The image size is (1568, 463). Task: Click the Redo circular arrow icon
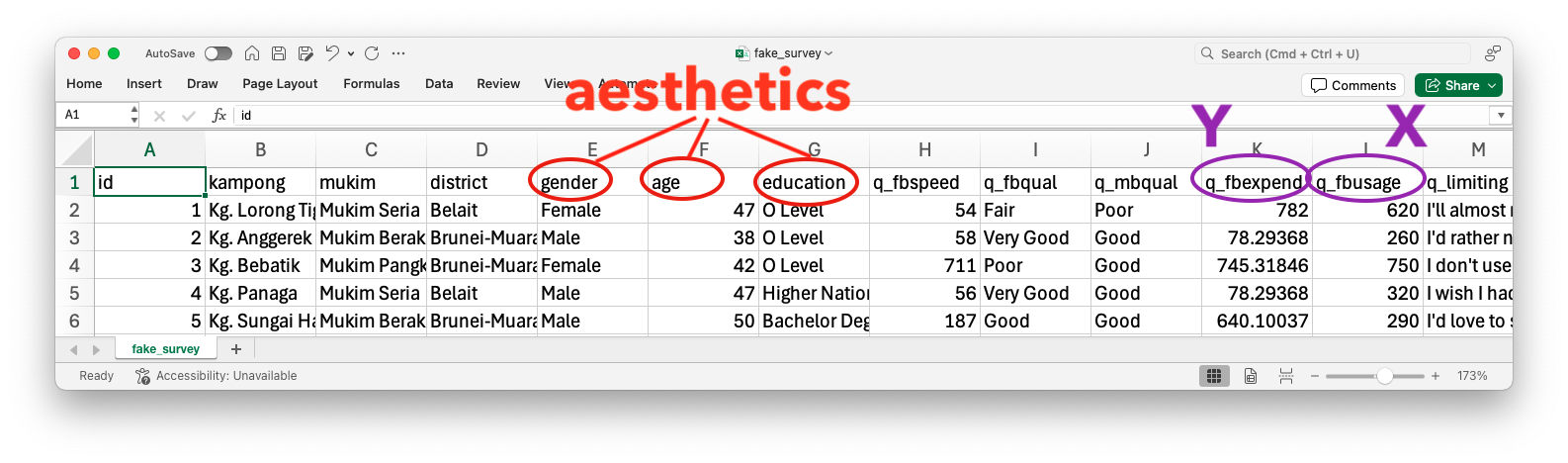(x=372, y=53)
